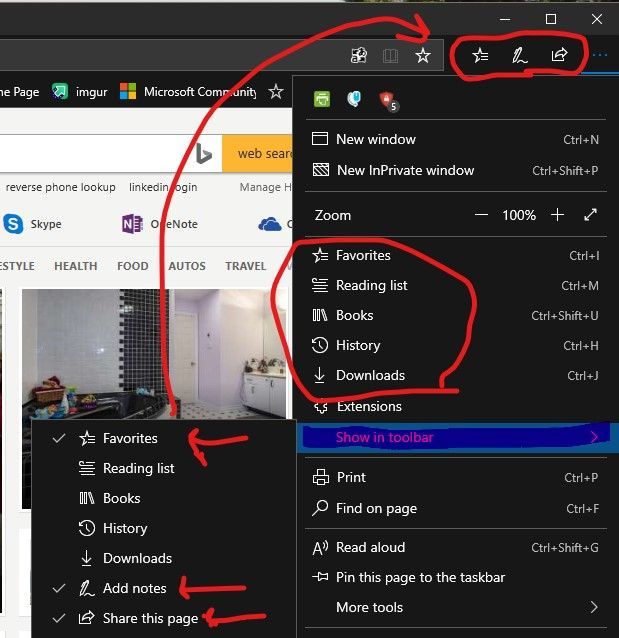
Task: Click the Bing logo in search box
Action: (x=203, y=154)
